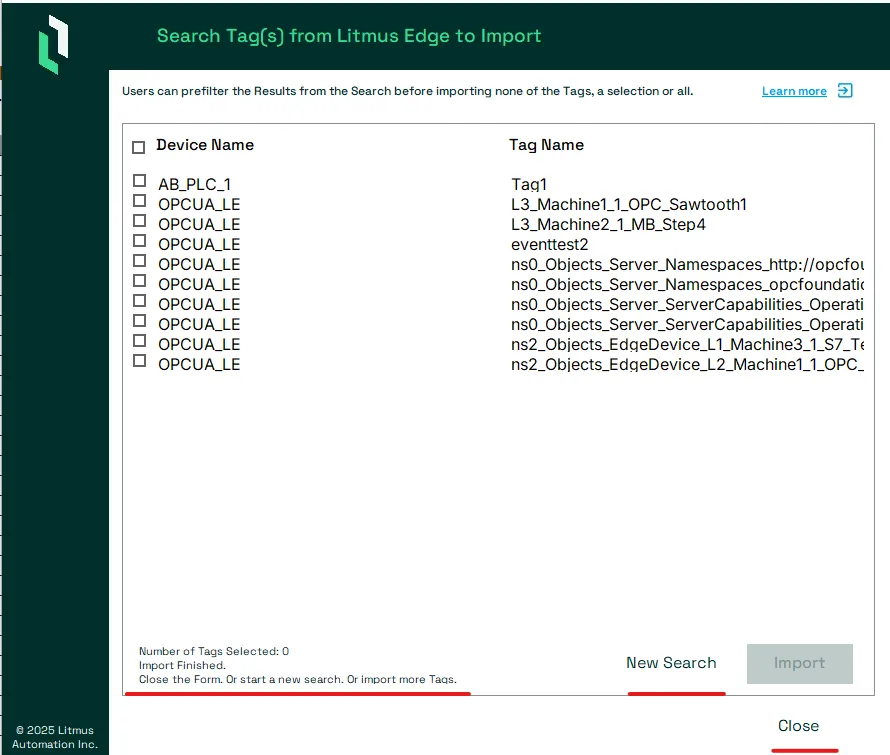Toggle the select-all checkbox beside Device Name
The width and height of the screenshot is (890, 755).
138,147
